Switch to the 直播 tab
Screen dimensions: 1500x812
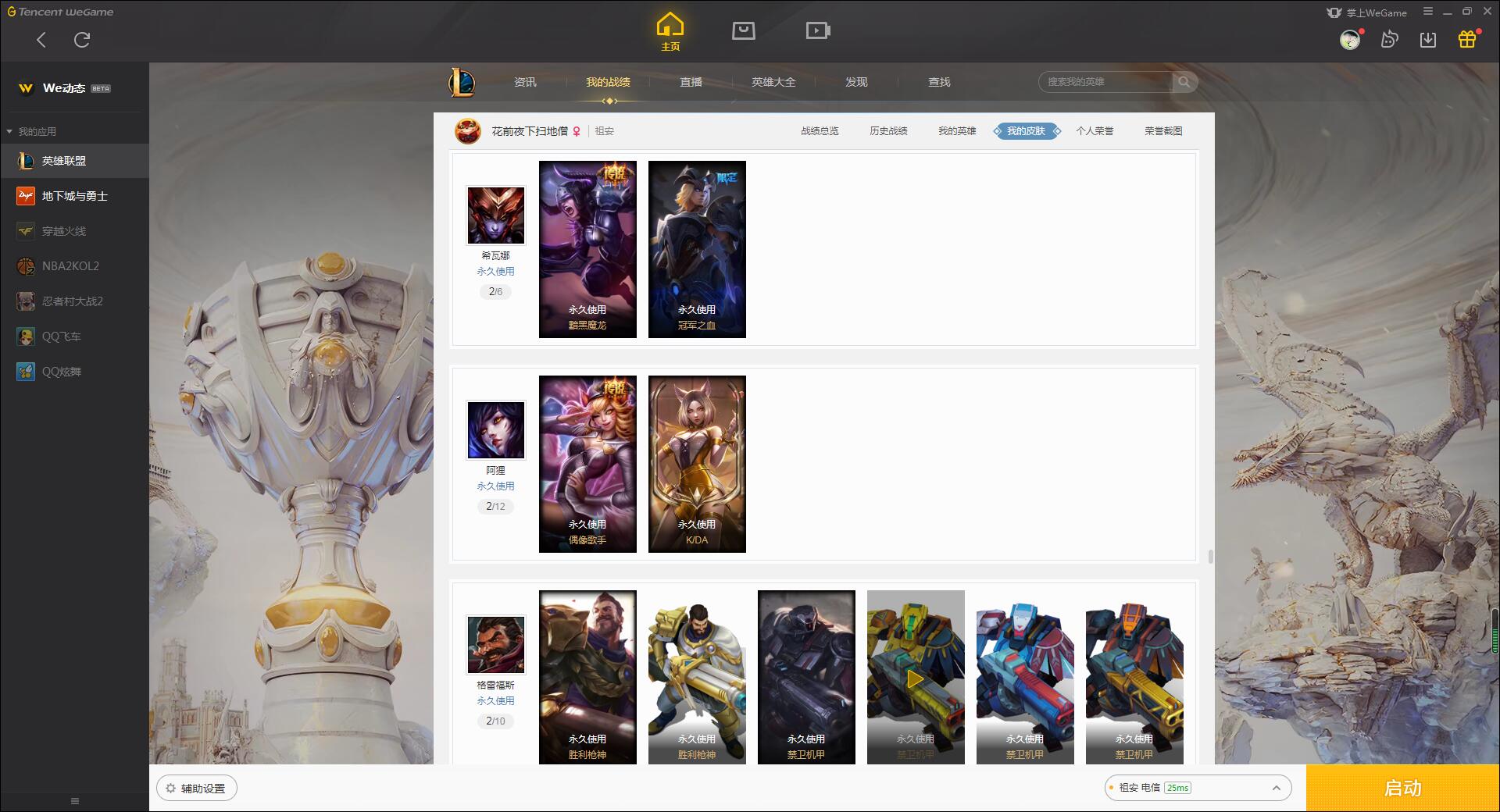[691, 82]
